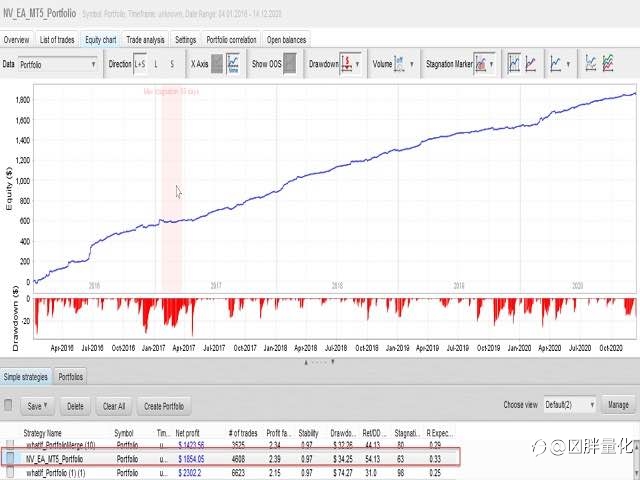Select L+S direction
This screenshot has height=480, width=640.
140,64
